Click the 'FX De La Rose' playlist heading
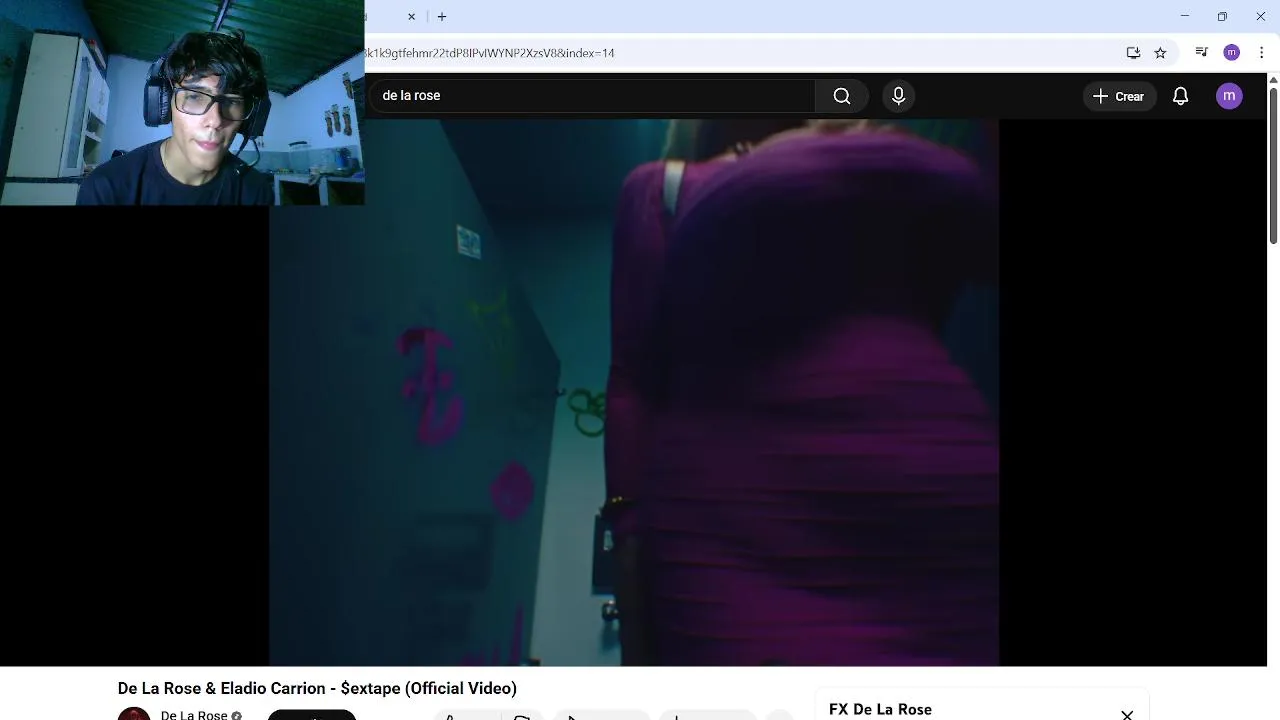The height and width of the screenshot is (720, 1280). (x=880, y=709)
